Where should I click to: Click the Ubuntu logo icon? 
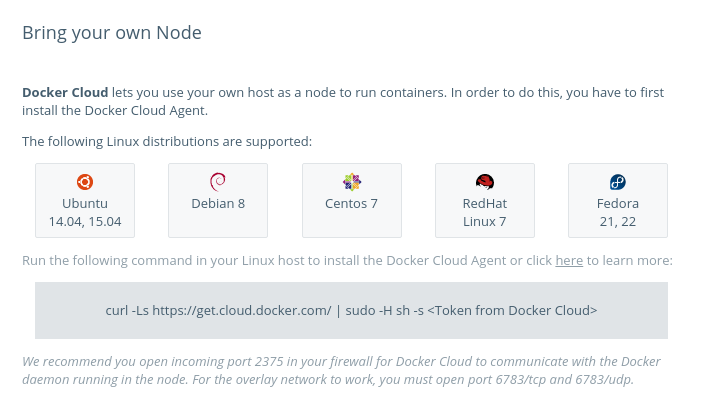click(85, 182)
